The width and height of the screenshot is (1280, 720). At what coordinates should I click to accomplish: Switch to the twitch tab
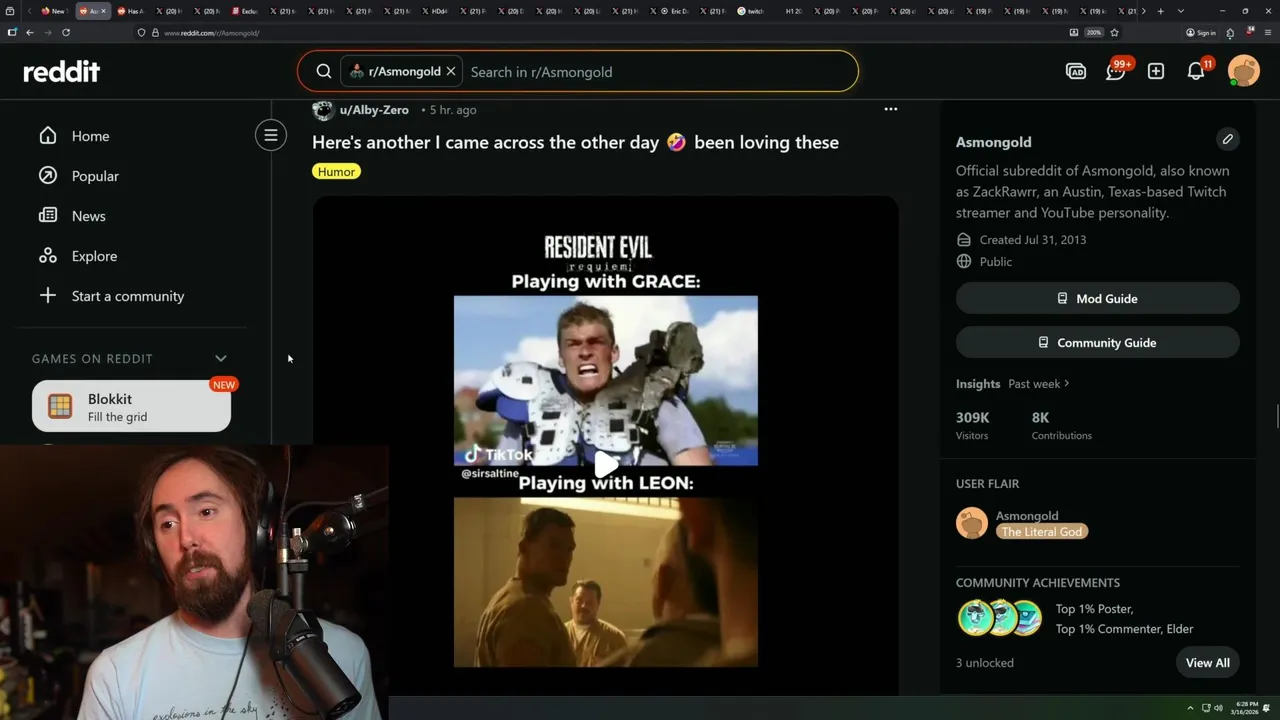(751, 11)
